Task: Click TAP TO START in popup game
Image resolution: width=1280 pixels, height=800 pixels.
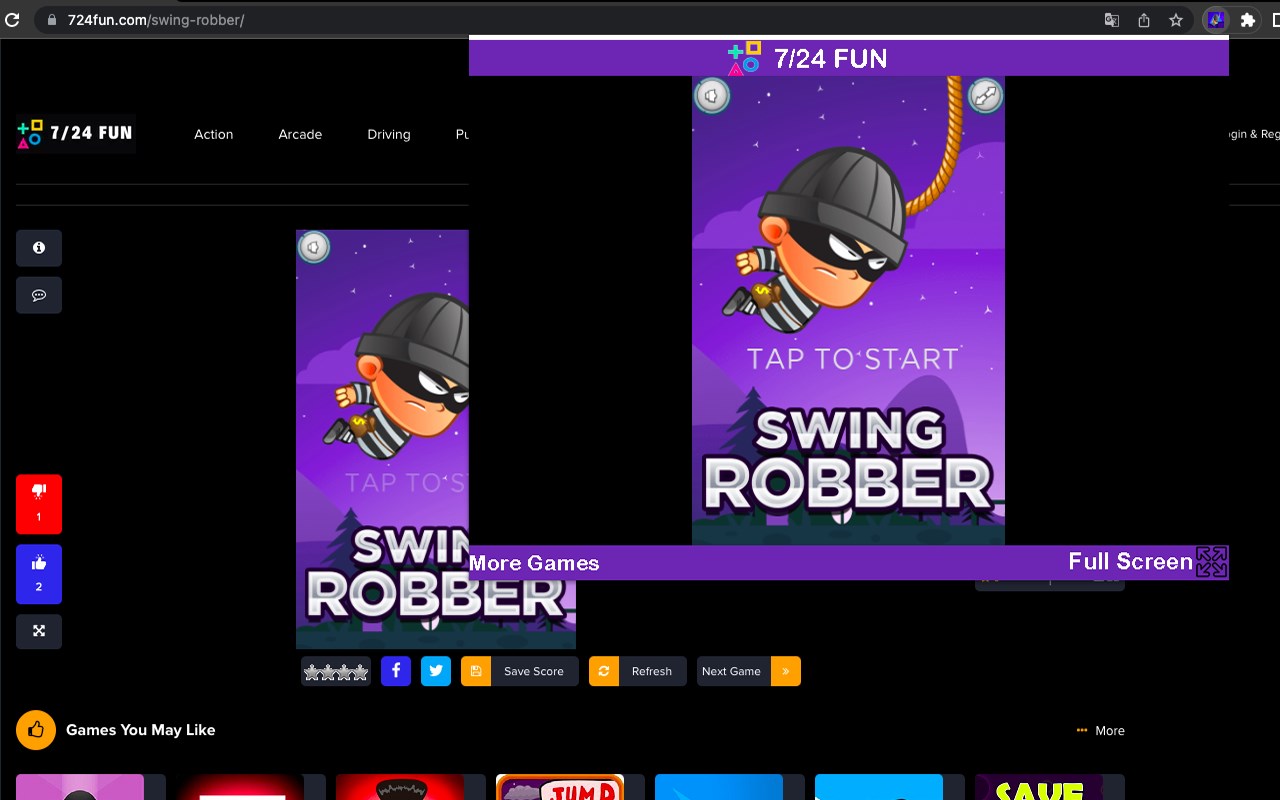Action: 852,359
